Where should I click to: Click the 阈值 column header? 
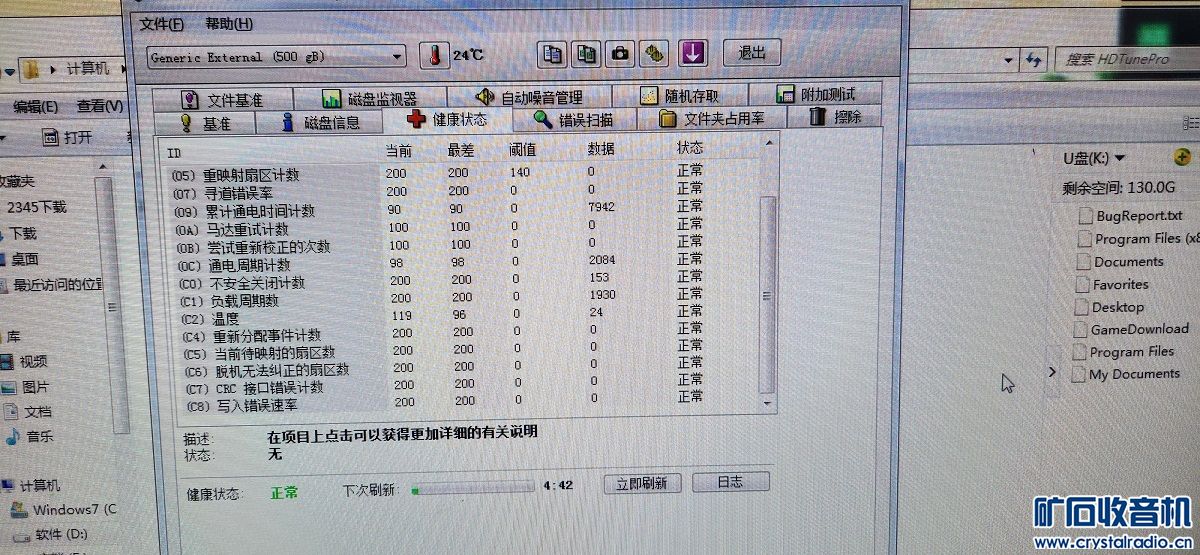523,150
